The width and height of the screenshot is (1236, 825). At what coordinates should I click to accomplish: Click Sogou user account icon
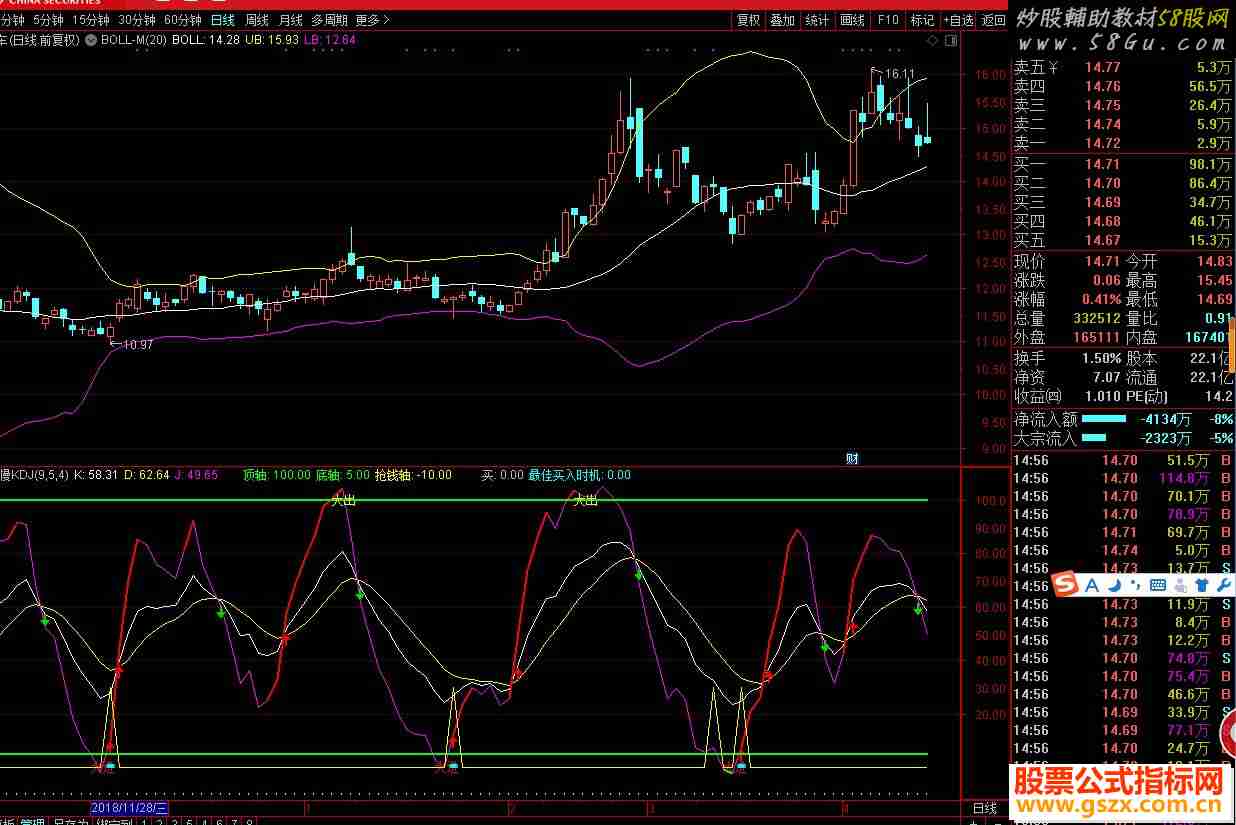pyautogui.click(x=1180, y=584)
